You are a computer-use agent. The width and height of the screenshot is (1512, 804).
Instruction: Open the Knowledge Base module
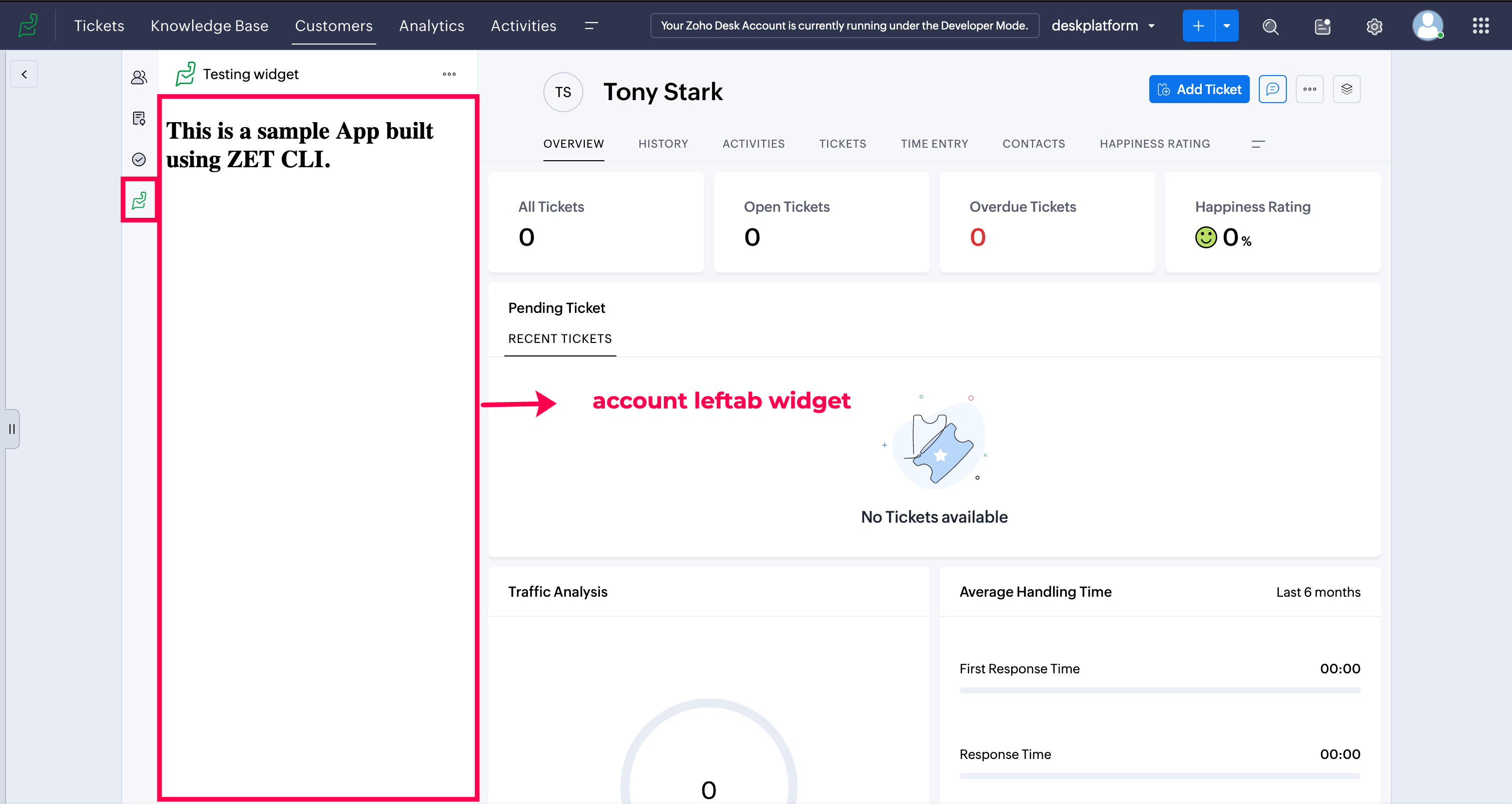pyautogui.click(x=209, y=25)
